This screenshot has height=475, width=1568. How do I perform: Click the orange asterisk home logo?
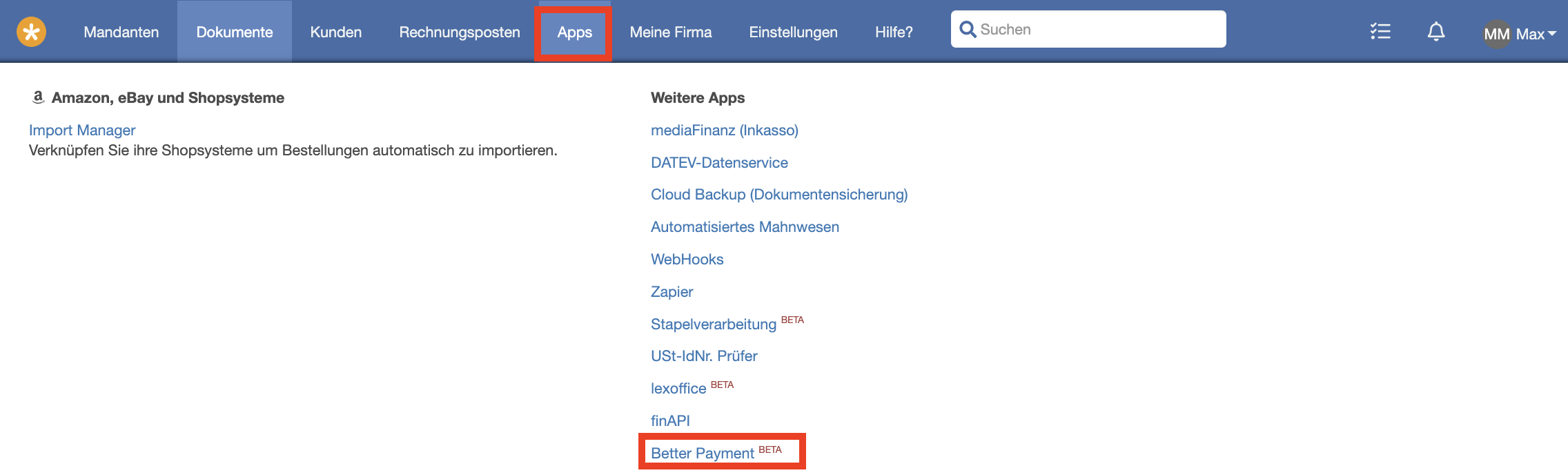pos(31,32)
